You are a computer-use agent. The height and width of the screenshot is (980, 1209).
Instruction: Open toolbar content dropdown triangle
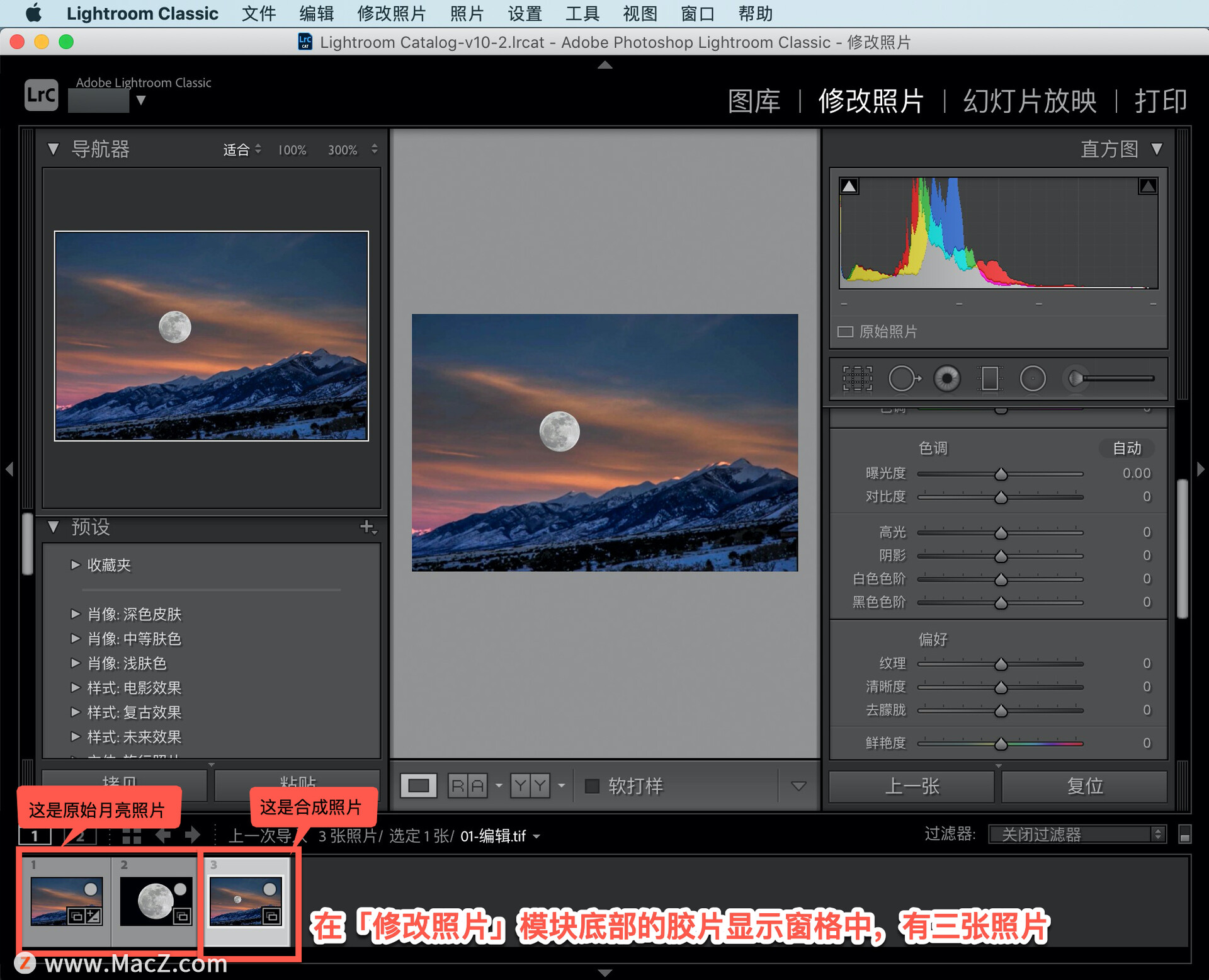pyautogui.click(x=798, y=785)
